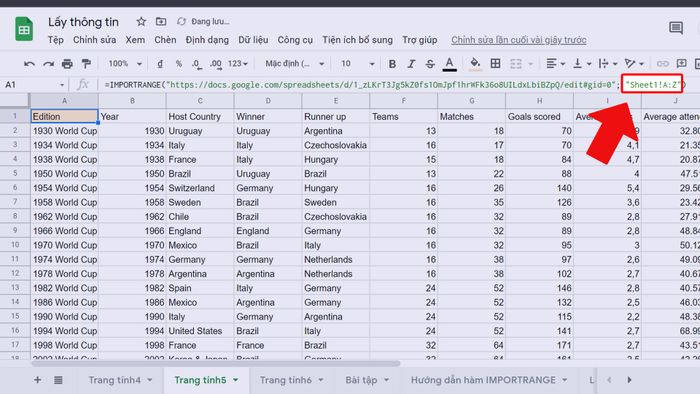Open the horizontal align dropdown
Screen dimensions: 700x394
555,64
